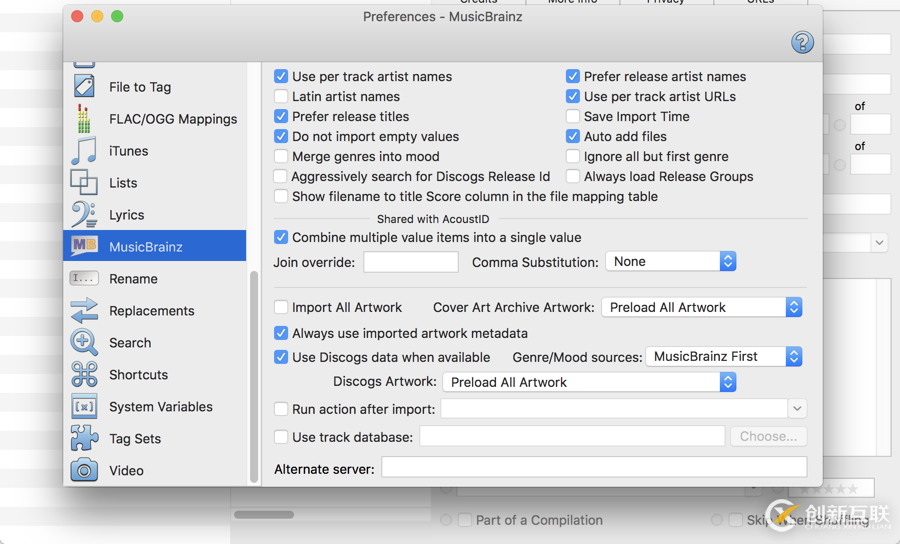Select the Tag Sets puzzle icon
900x544 pixels.
[x=84, y=439]
